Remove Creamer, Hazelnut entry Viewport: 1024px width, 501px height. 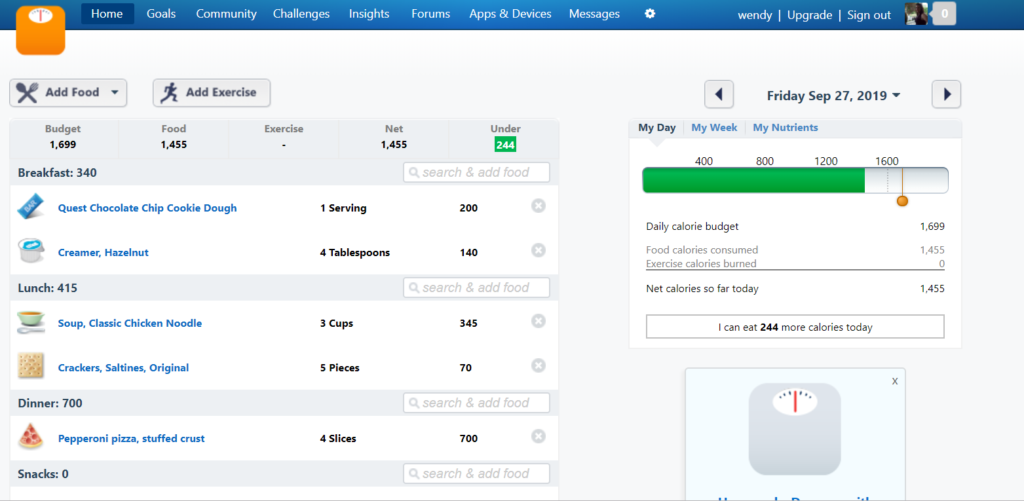click(x=538, y=250)
